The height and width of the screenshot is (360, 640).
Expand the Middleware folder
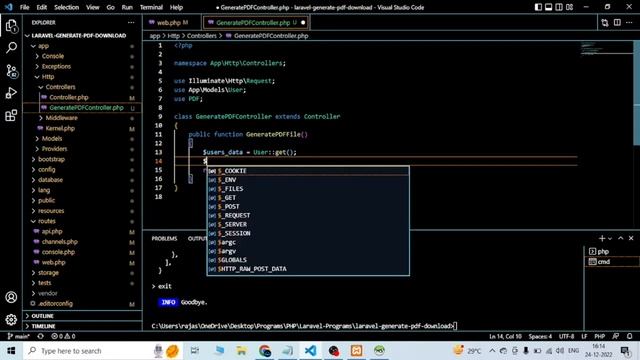pyautogui.click(x=61, y=118)
